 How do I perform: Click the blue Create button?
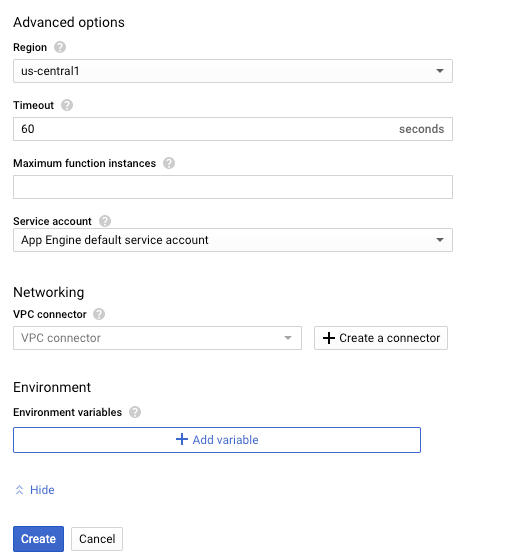pyautogui.click(x=38, y=539)
